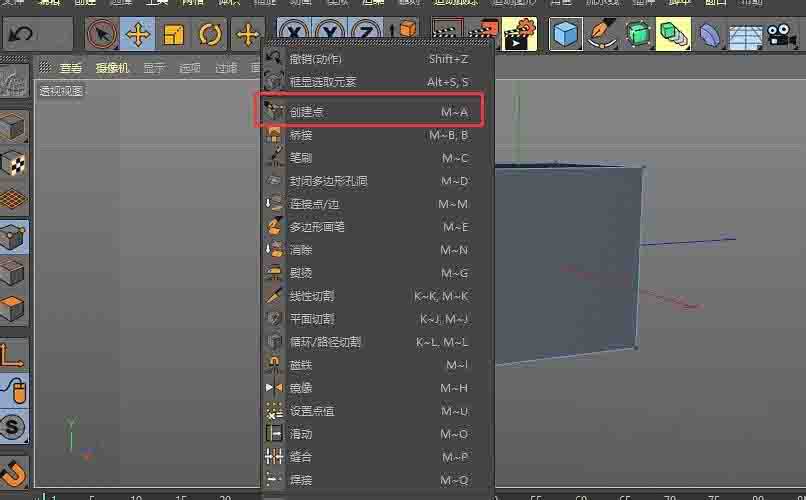
Task: Click the Make Editable icon
Action: point(14,82)
